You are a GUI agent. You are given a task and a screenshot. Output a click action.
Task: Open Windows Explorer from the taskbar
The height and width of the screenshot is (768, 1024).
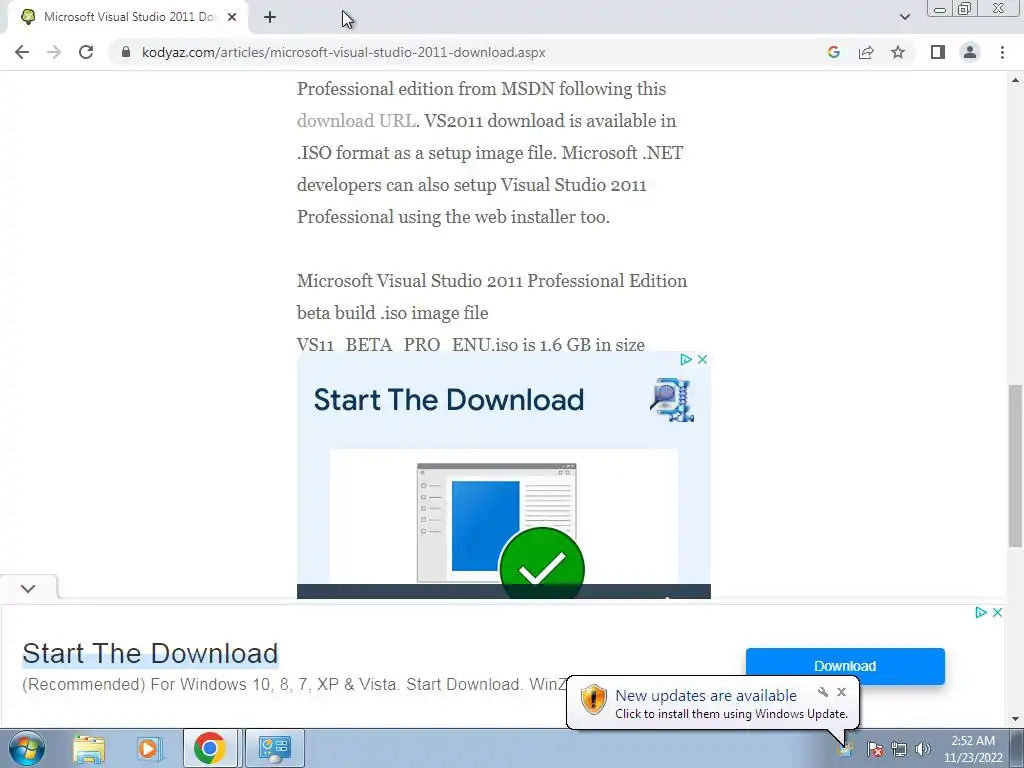pyautogui.click(x=89, y=748)
